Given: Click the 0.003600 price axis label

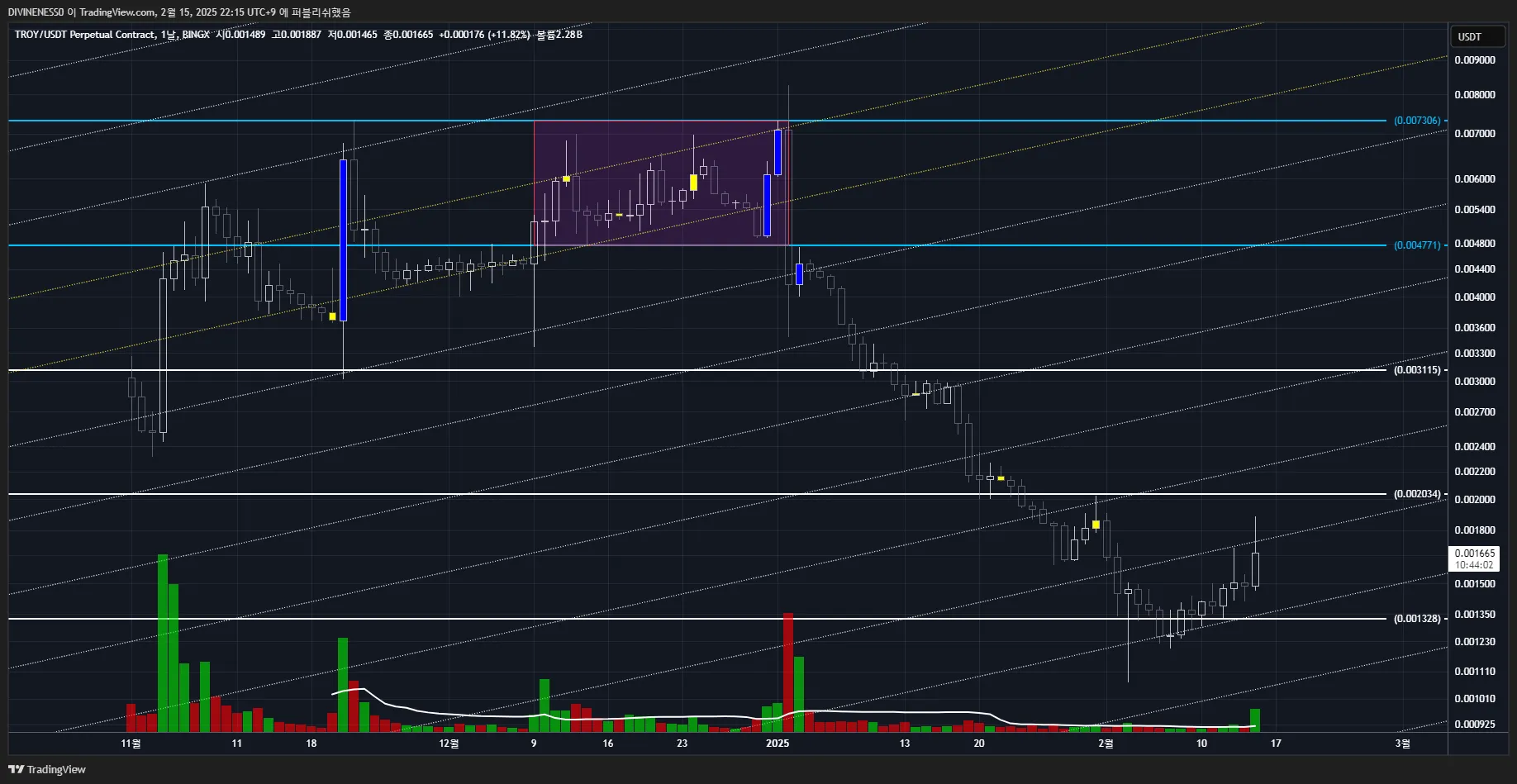Looking at the screenshot, I should [x=1475, y=328].
